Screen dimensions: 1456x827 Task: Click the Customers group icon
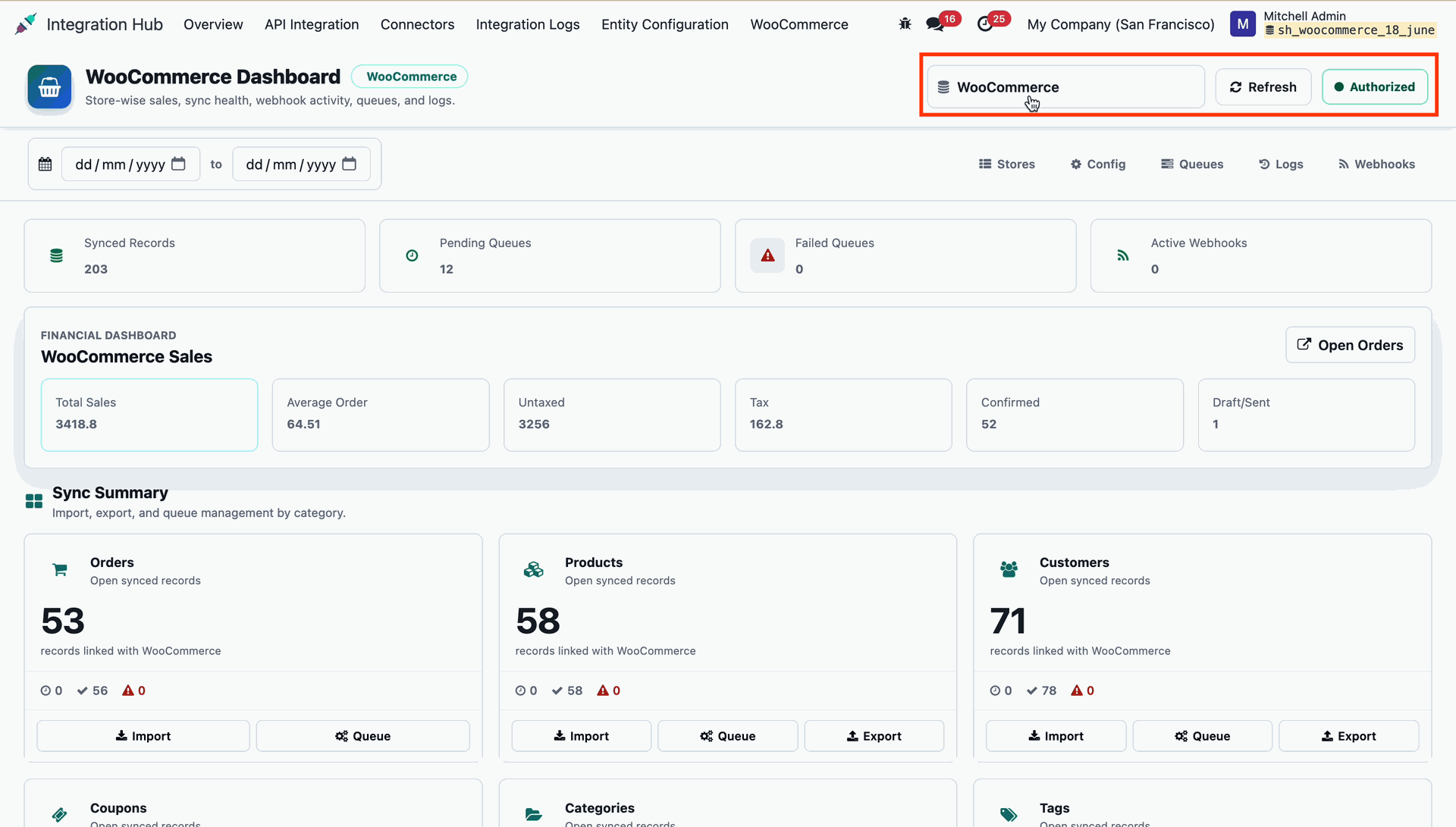(1009, 570)
